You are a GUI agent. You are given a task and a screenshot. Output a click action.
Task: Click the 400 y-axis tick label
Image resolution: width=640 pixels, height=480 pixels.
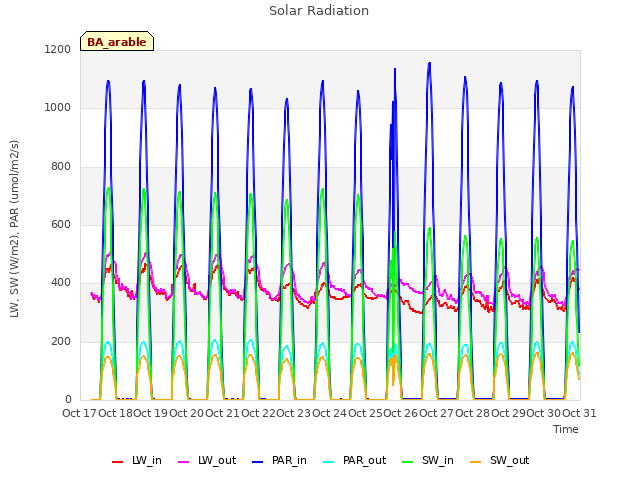[x=61, y=282]
